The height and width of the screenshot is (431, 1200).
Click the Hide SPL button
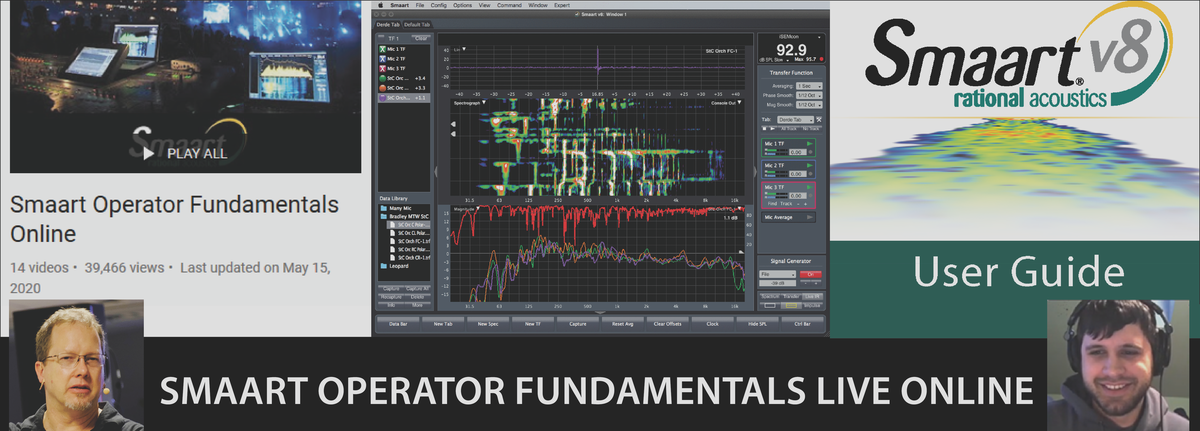[758, 324]
